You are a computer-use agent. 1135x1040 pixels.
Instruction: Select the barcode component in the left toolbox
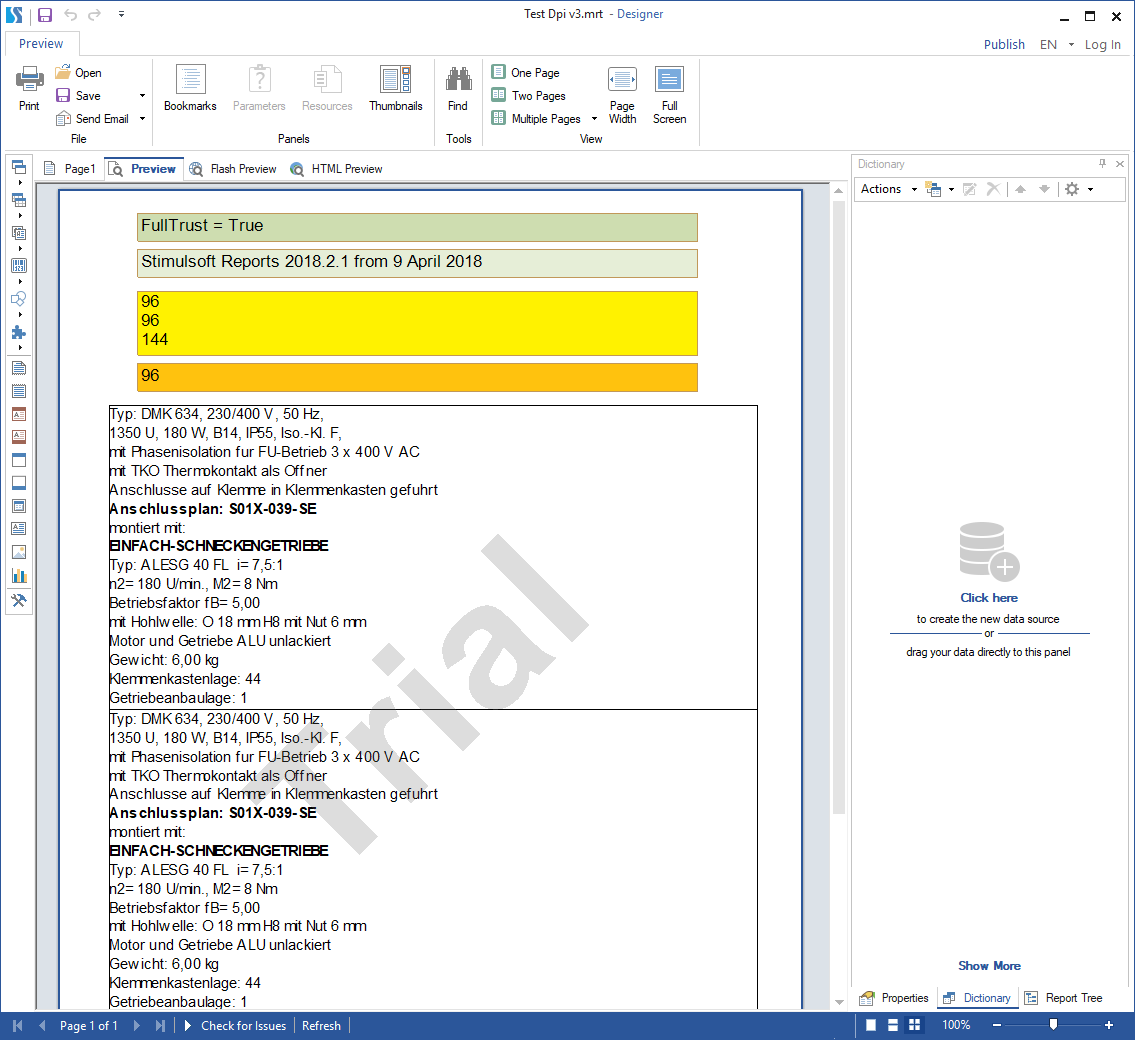(19, 266)
